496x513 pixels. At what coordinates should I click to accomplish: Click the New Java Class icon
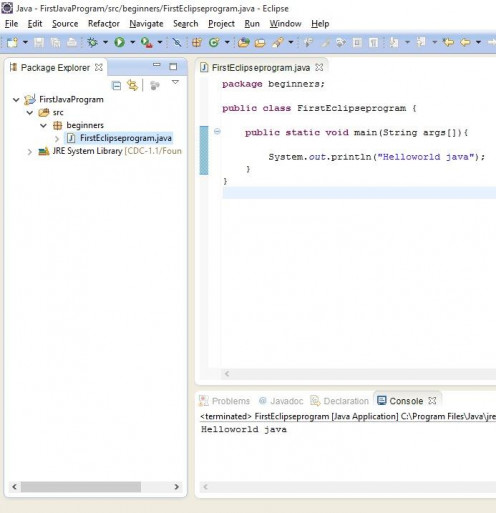click(x=214, y=42)
